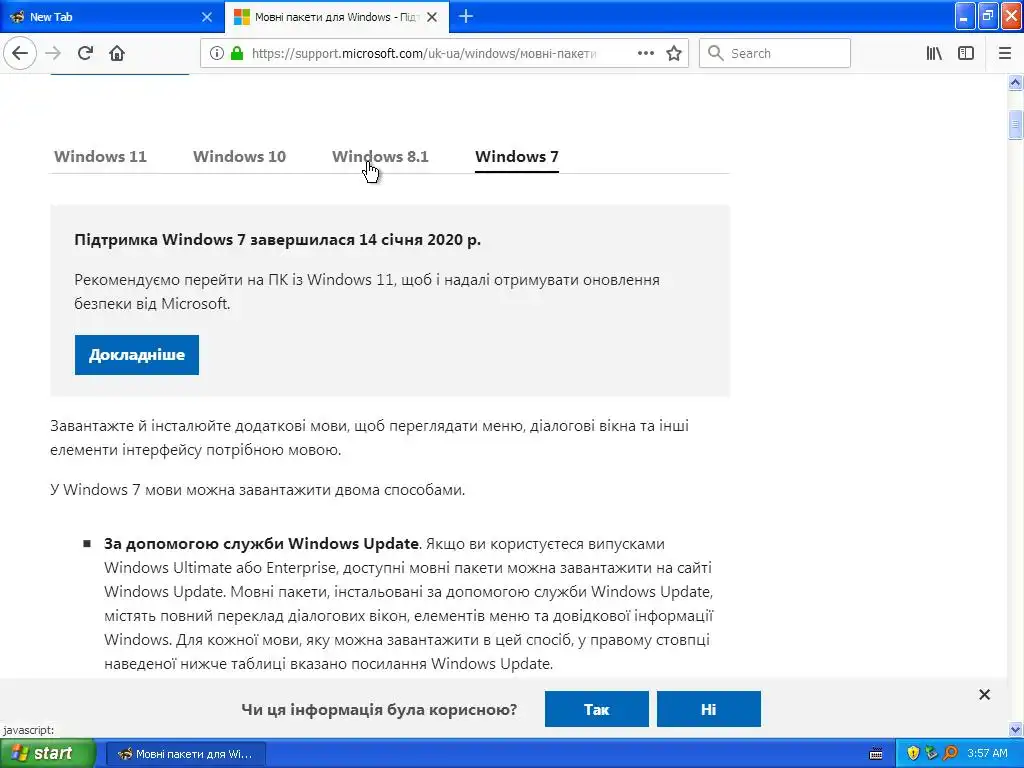The width and height of the screenshot is (1024, 768).
Task: Click the vertical scrollbar thumb
Action: pyautogui.click(x=1015, y=125)
